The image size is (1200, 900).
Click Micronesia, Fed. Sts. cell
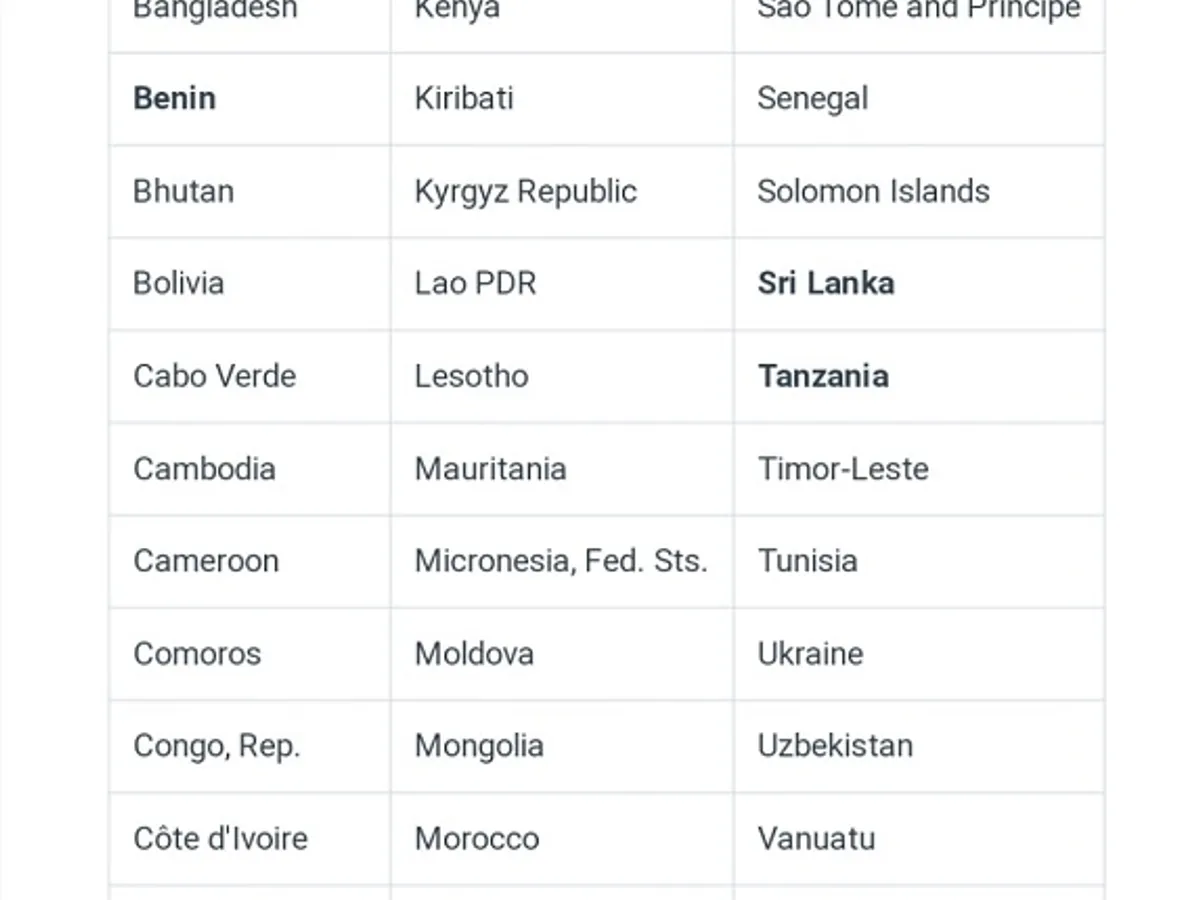[561, 561]
